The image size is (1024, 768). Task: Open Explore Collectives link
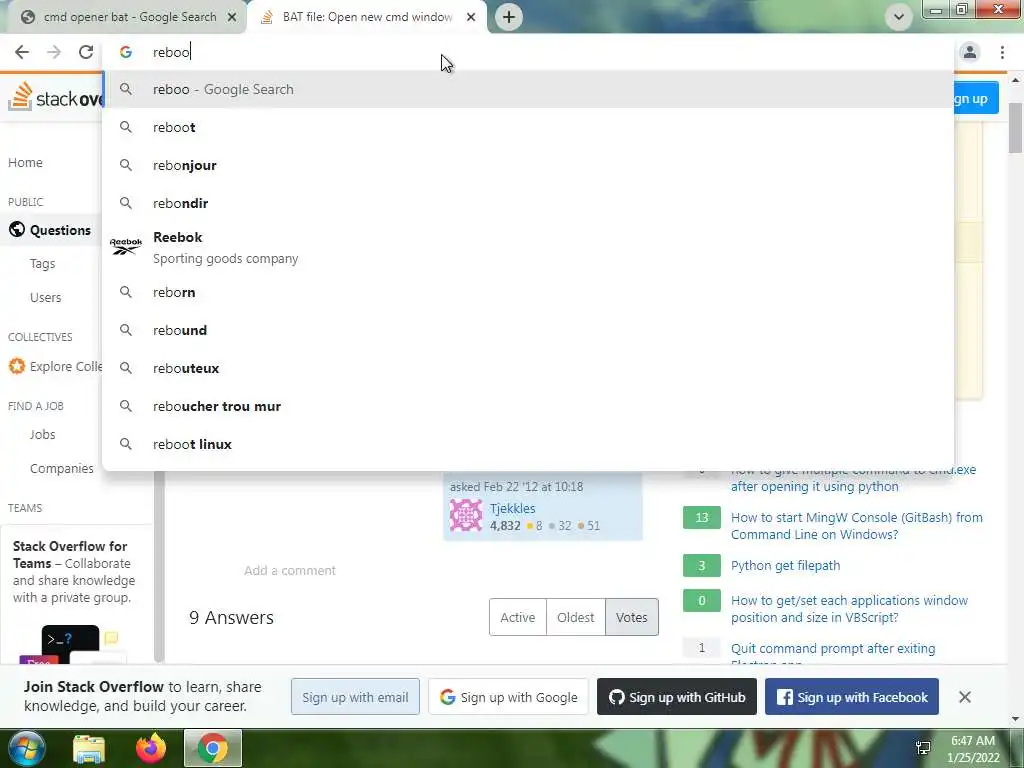click(x=66, y=366)
